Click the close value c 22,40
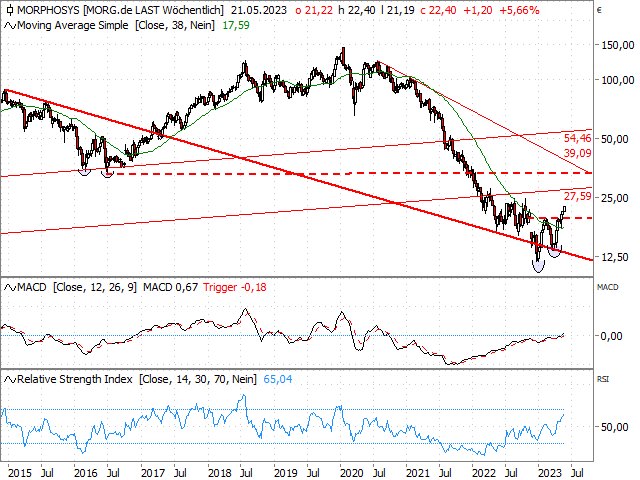 click(439, 10)
